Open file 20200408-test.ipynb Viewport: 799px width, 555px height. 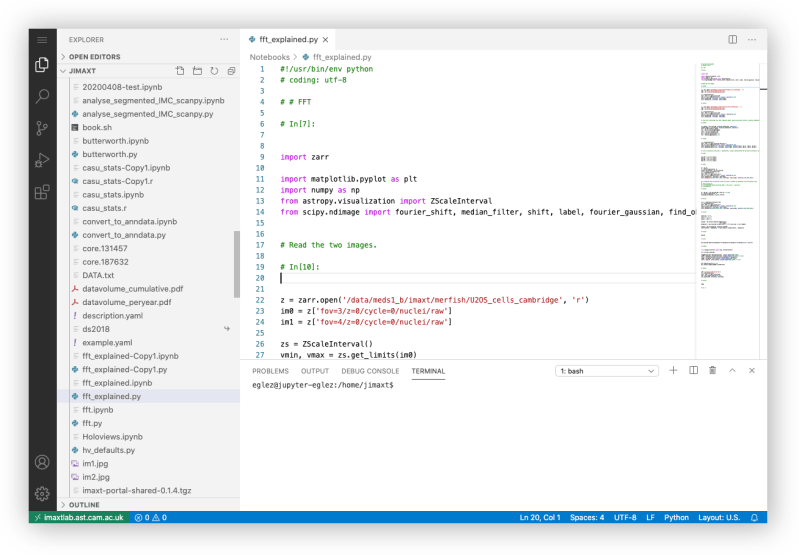[x=122, y=87]
